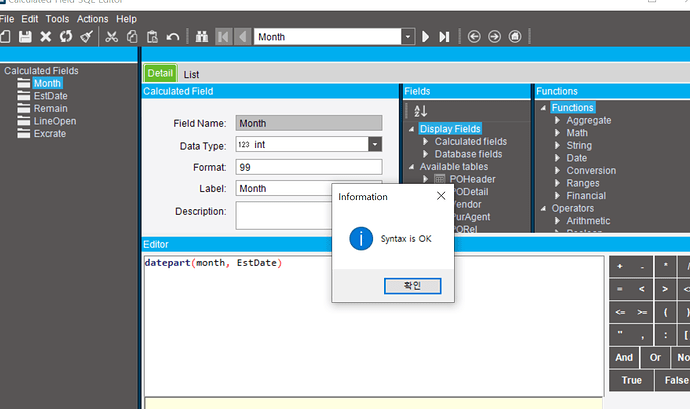Viewport: 690px width, 409px height.
Task: Switch to the List tab
Action: point(191,74)
